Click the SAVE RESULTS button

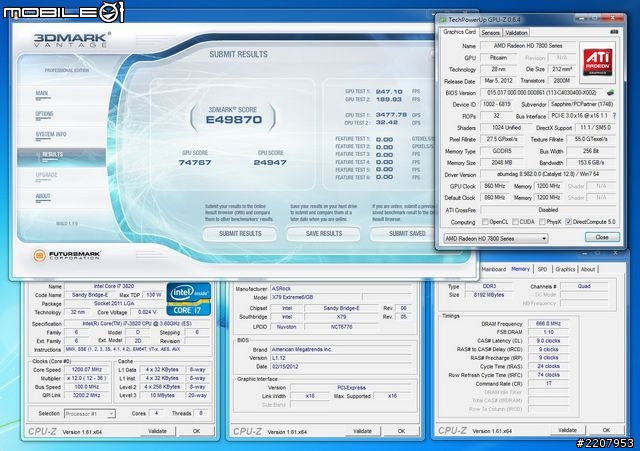coord(324,234)
